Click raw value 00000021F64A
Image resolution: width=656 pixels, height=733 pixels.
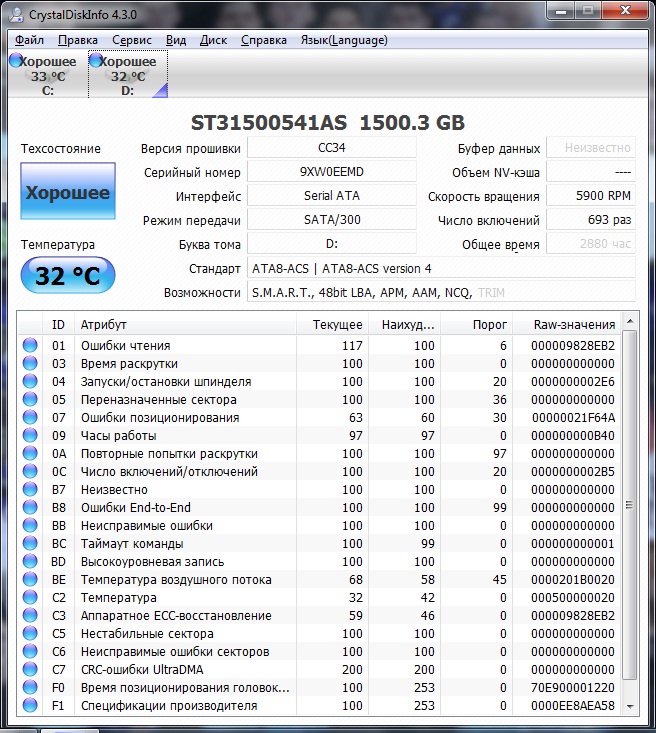pos(573,417)
